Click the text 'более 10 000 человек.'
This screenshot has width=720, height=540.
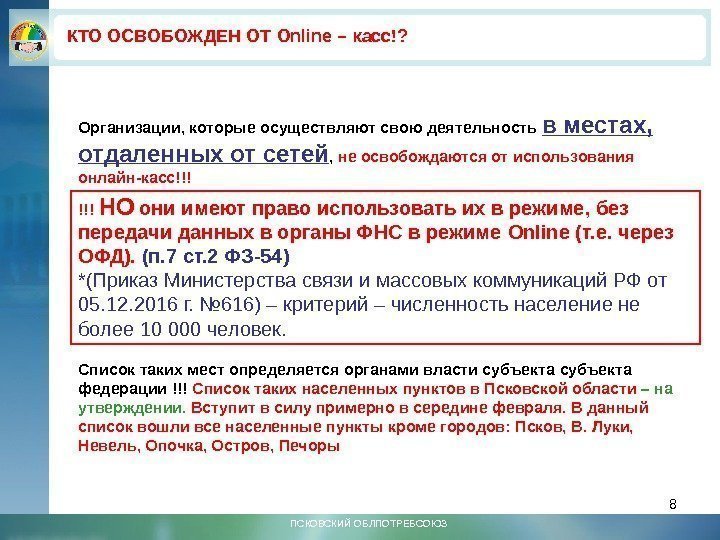[x=182, y=329]
